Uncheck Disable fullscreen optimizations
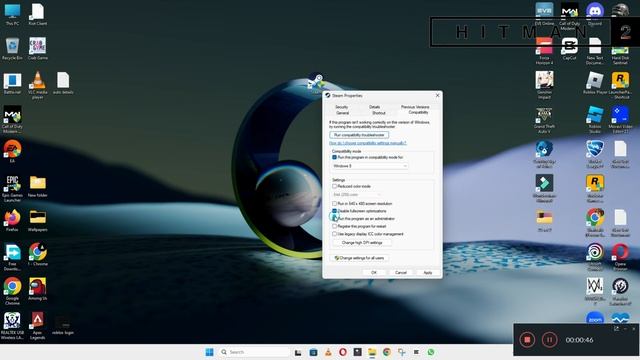640x360 pixels. [334, 211]
